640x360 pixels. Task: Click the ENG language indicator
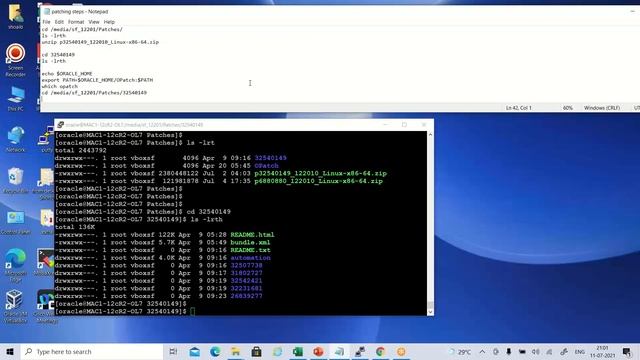(x=579, y=351)
